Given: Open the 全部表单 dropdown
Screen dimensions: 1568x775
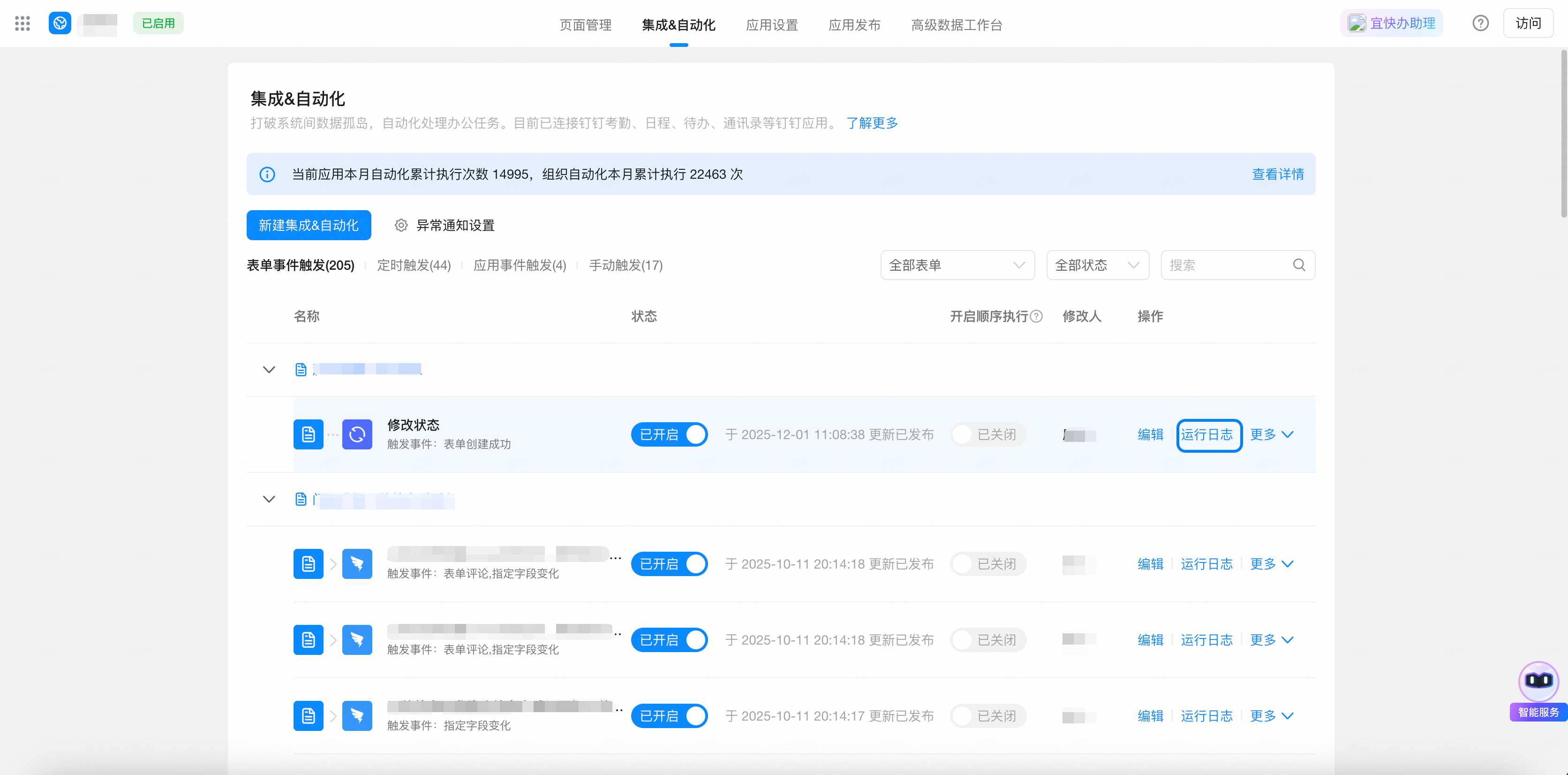Looking at the screenshot, I should [957, 265].
